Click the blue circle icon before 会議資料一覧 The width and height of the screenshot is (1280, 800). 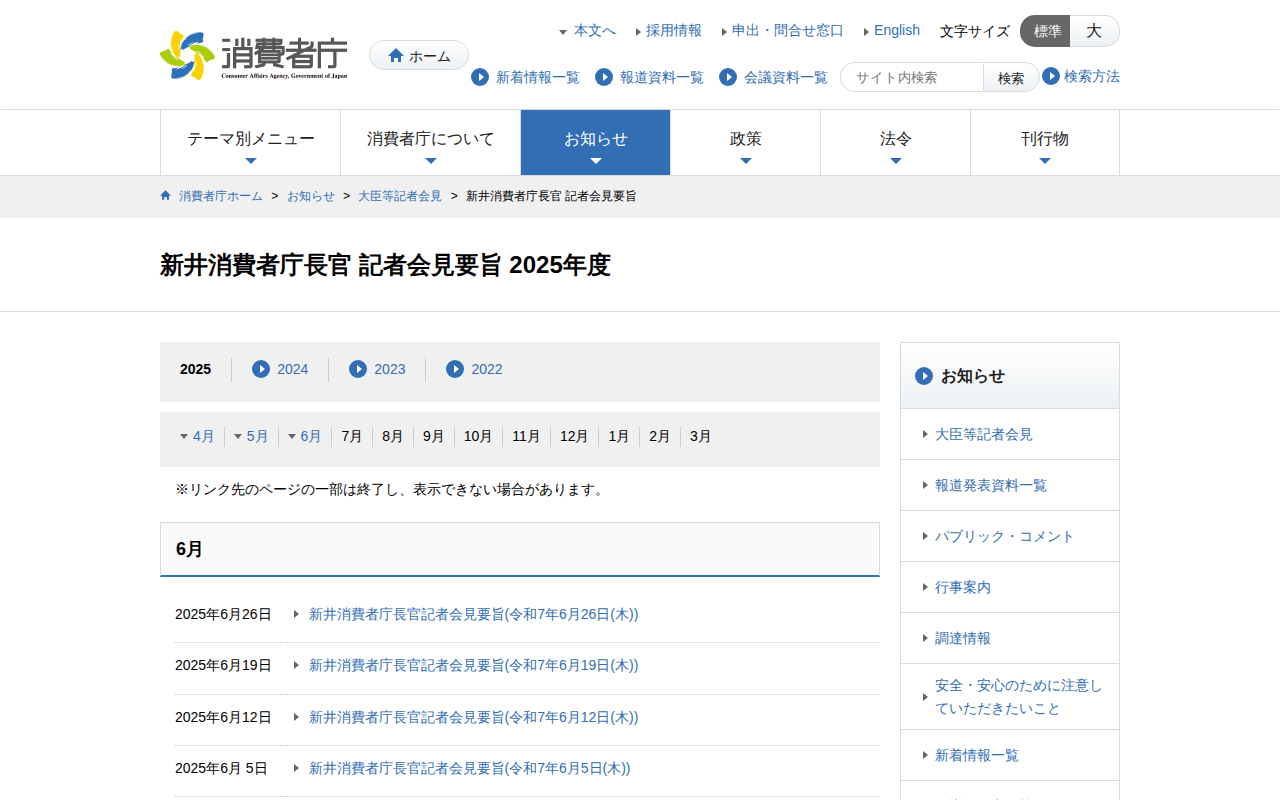coord(727,77)
